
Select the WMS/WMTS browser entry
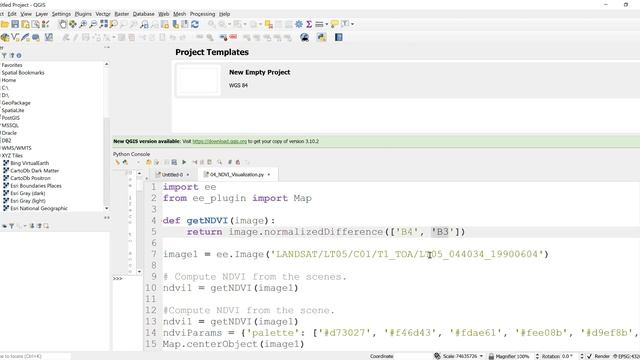pyautogui.click(x=16, y=148)
